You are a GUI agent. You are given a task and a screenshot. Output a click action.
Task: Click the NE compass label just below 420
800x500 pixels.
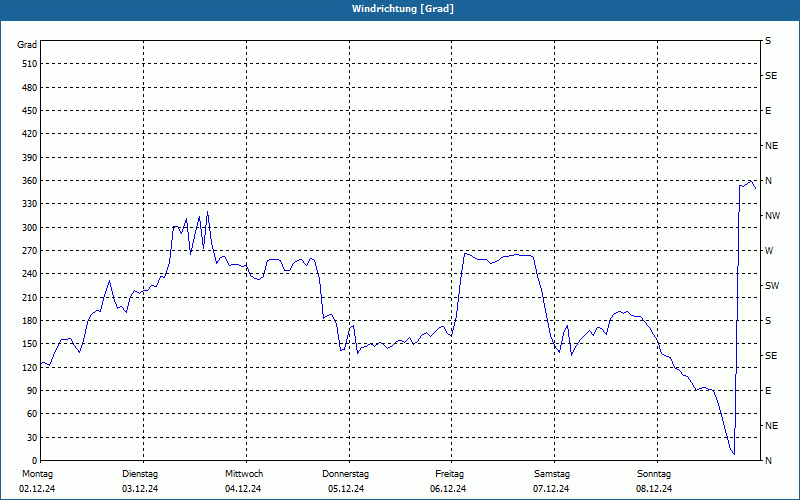coord(771,146)
